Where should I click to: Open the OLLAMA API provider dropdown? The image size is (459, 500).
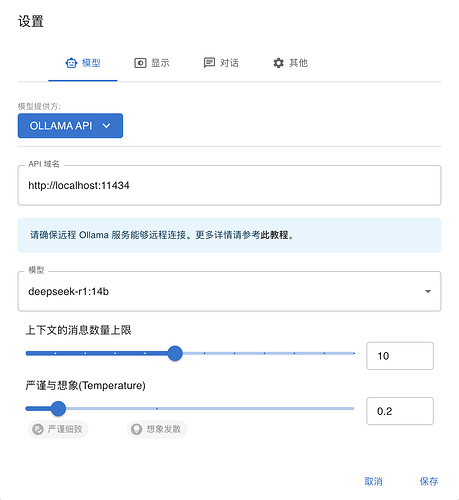point(70,126)
